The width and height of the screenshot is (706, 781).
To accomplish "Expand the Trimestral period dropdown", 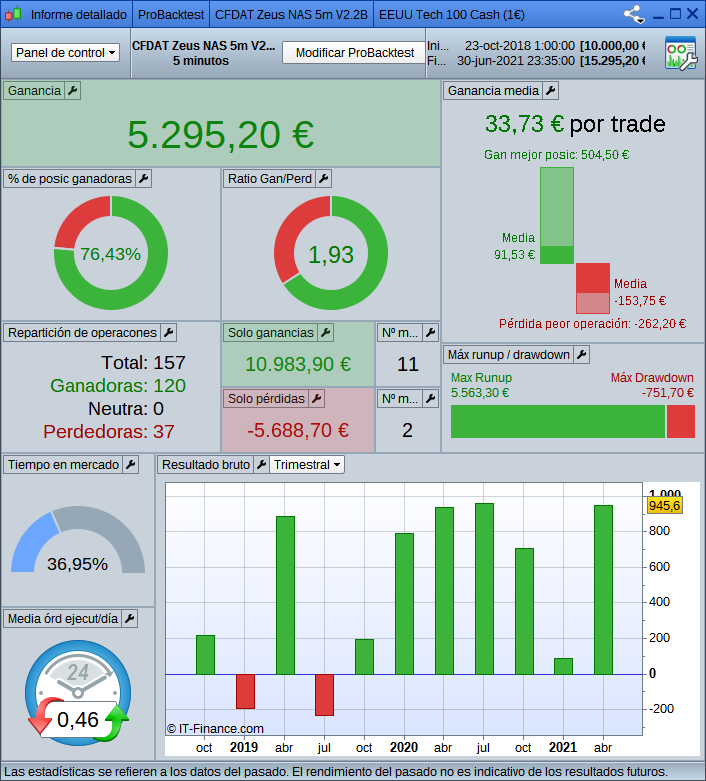I will click(307, 465).
